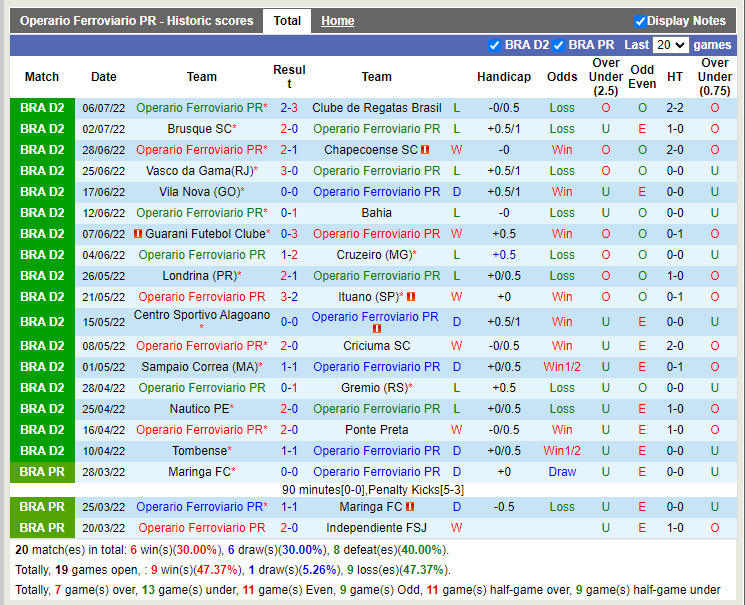This screenshot has width=745, height=605.
Task: Switch to the Total tab
Action: pyautogui.click(x=287, y=21)
